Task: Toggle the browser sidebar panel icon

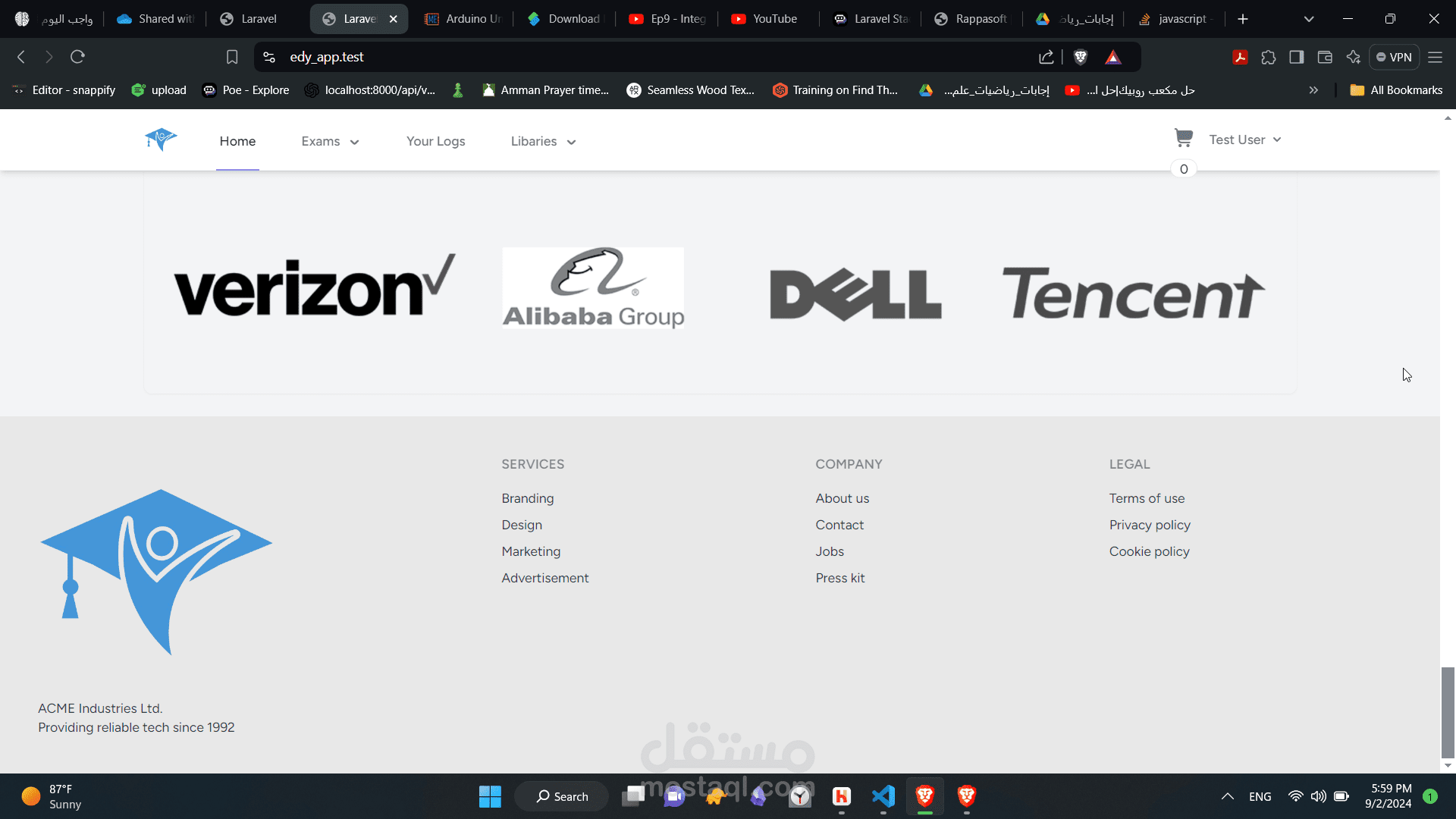Action: (x=1297, y=57)
